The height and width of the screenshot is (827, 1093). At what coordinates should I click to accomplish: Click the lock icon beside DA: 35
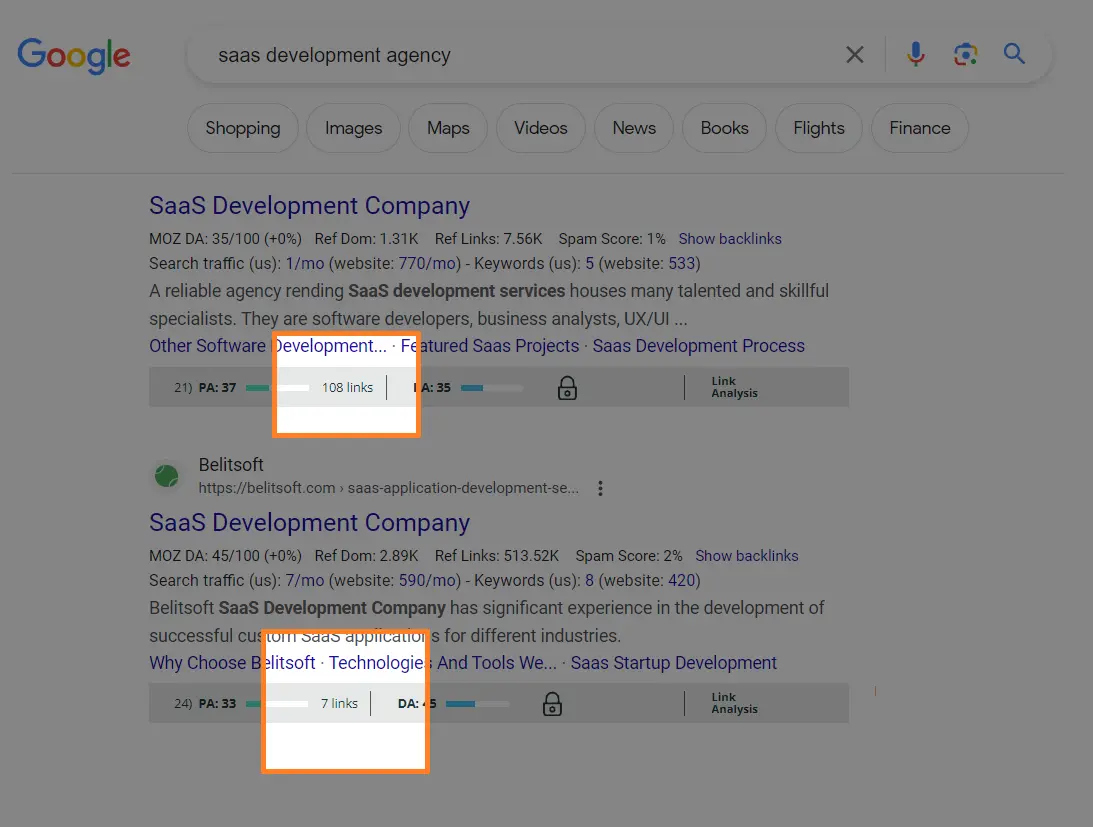[x=567, y=388]
